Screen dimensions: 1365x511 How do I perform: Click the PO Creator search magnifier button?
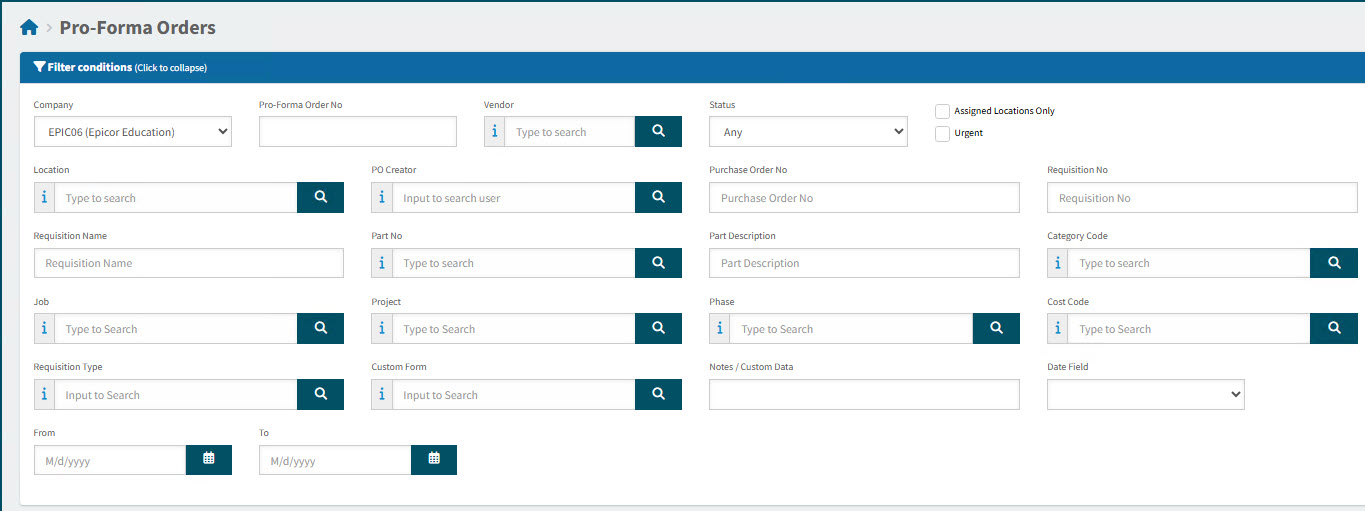click(x=658, y=198)
